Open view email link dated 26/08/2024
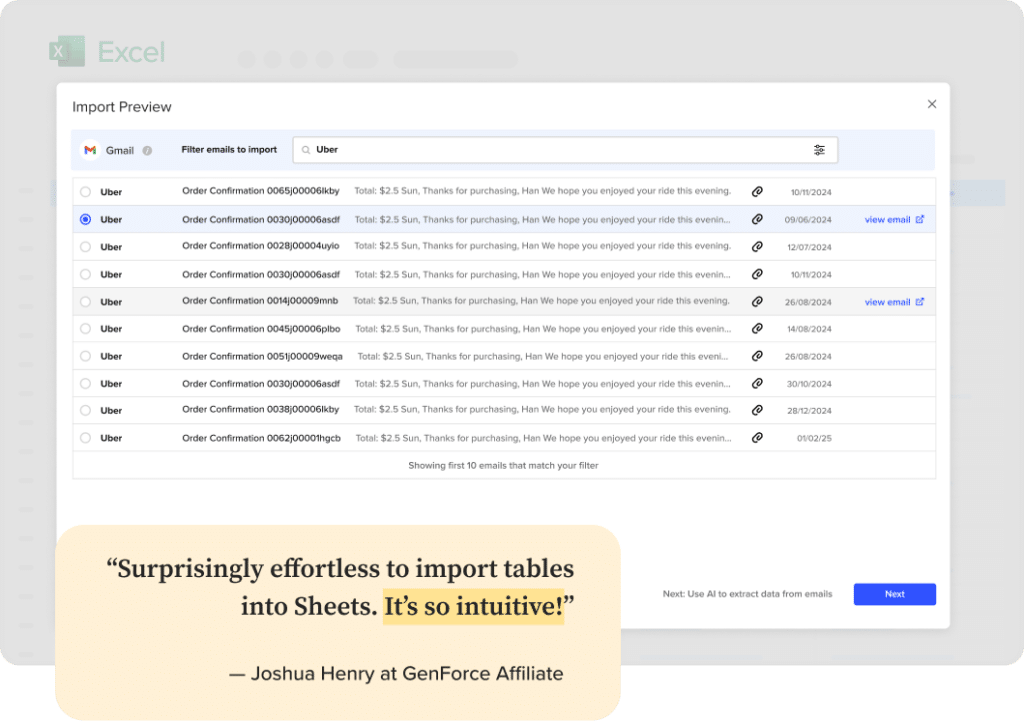The image size is (1024, 721). pyautogui.click(x=893, y=302)
